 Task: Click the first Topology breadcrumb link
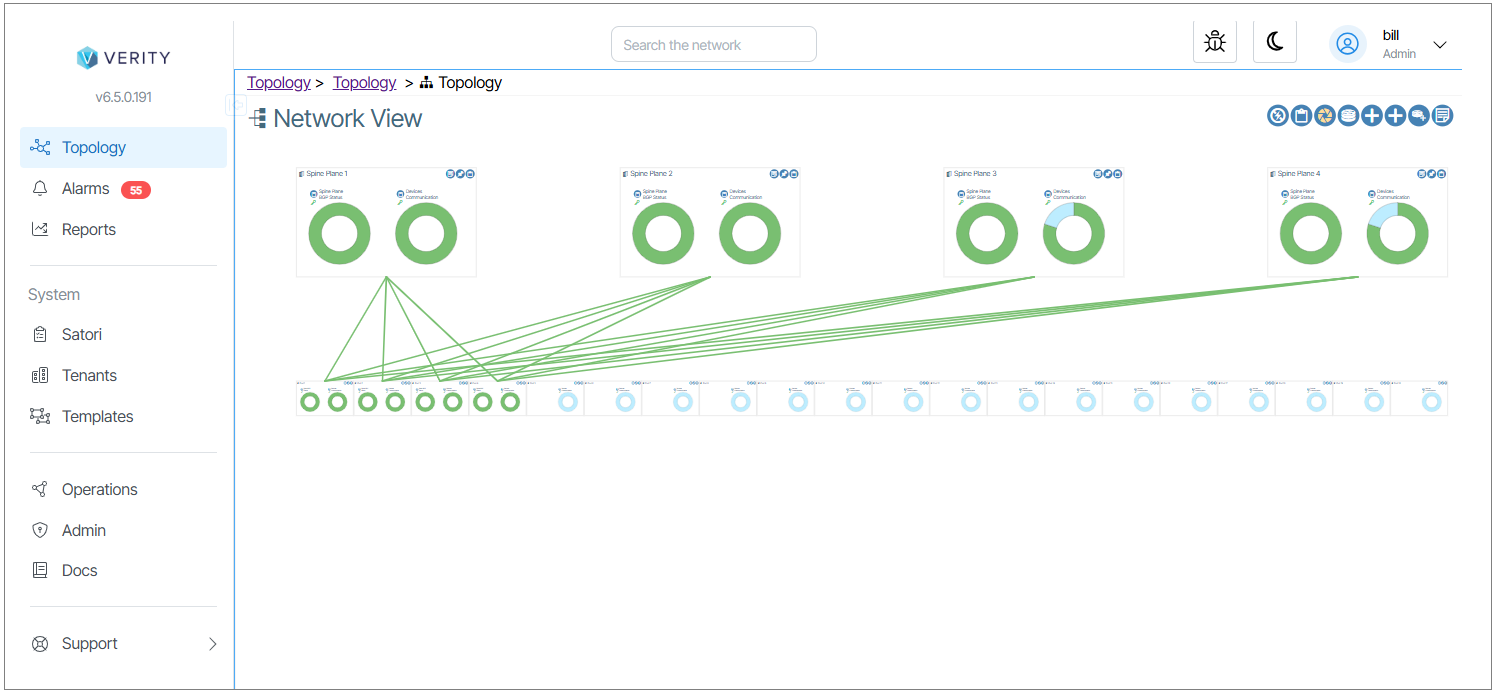(x=278, y=83)
